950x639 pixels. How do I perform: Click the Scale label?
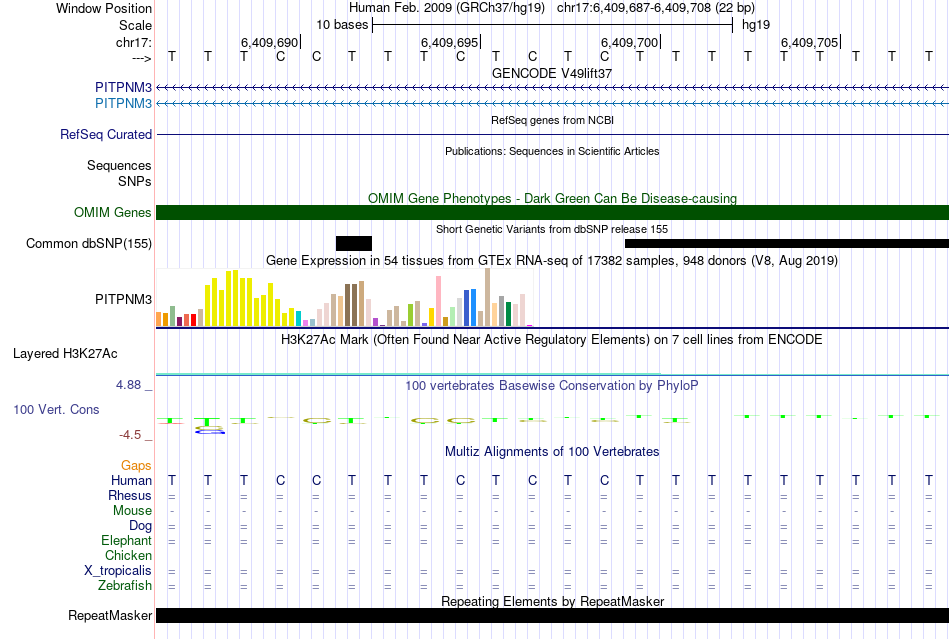(135, 25)
